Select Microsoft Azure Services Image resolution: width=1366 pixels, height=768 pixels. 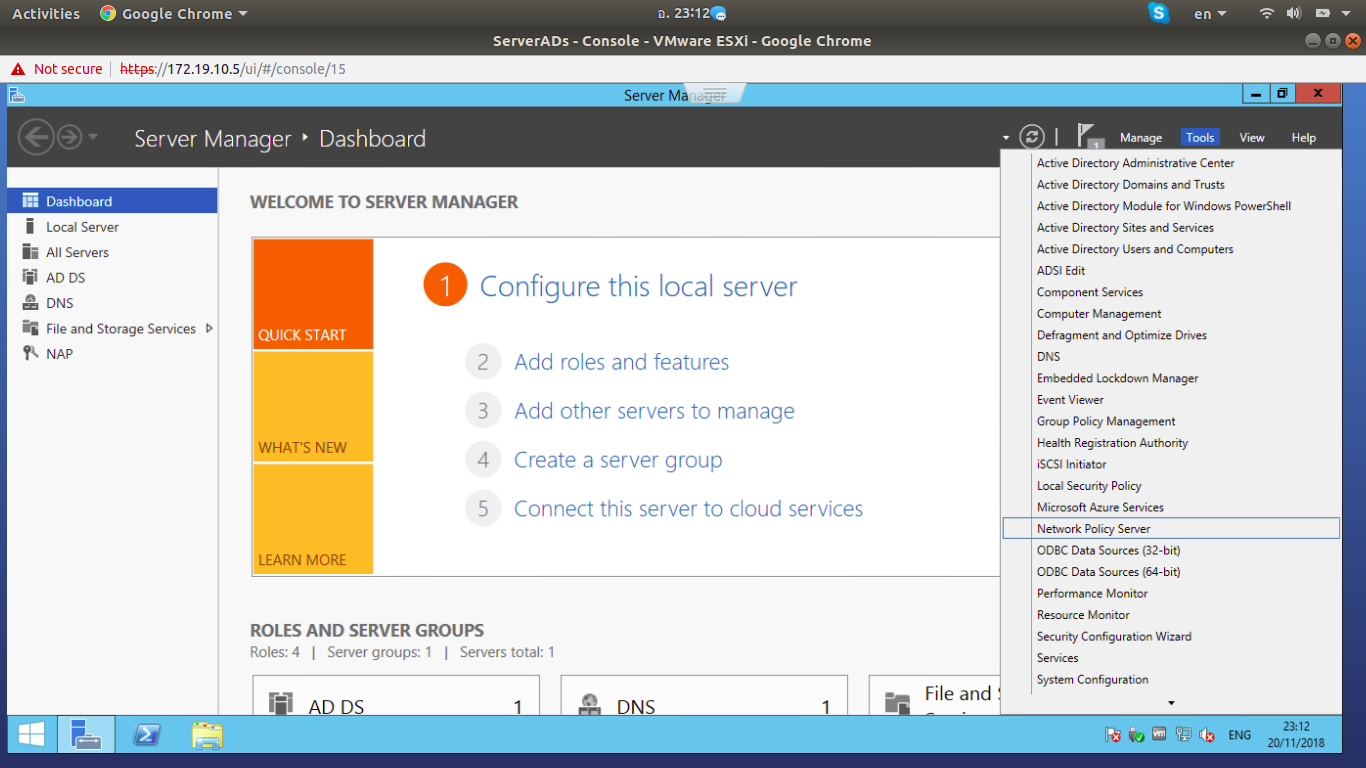pyautogui.click(x=1171, y=507)
